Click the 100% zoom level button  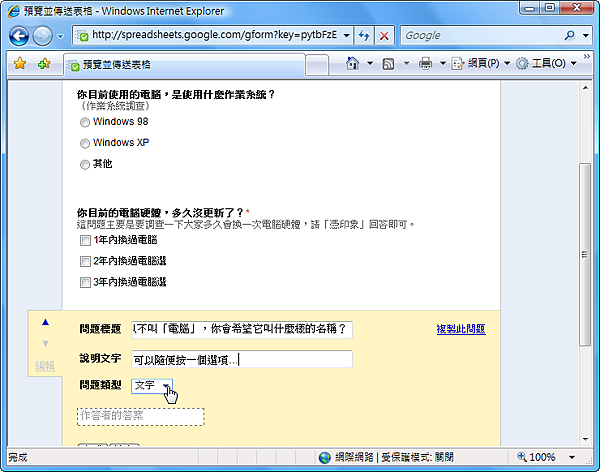click(536, 457)
